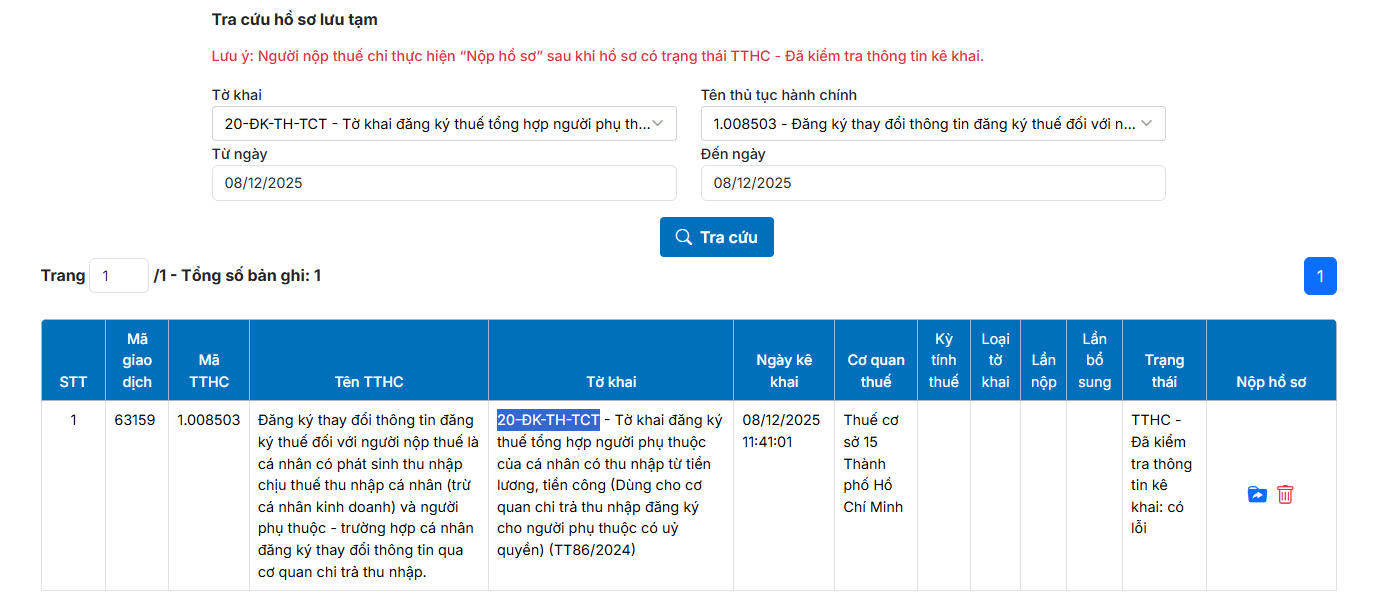Open the Tờ khai dropdown
1380x610 pixels.
click(x=444, y=124)
